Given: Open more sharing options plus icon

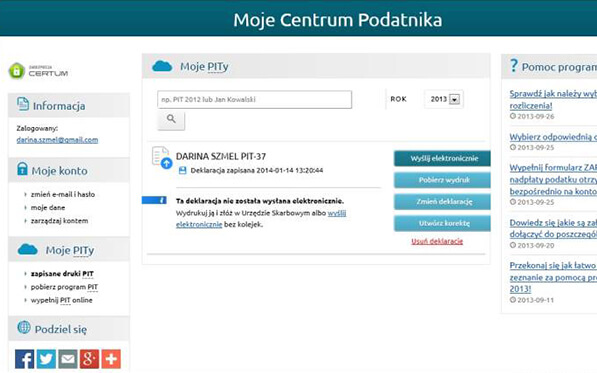Looking at the screenshot, I should tap(111, 359).
